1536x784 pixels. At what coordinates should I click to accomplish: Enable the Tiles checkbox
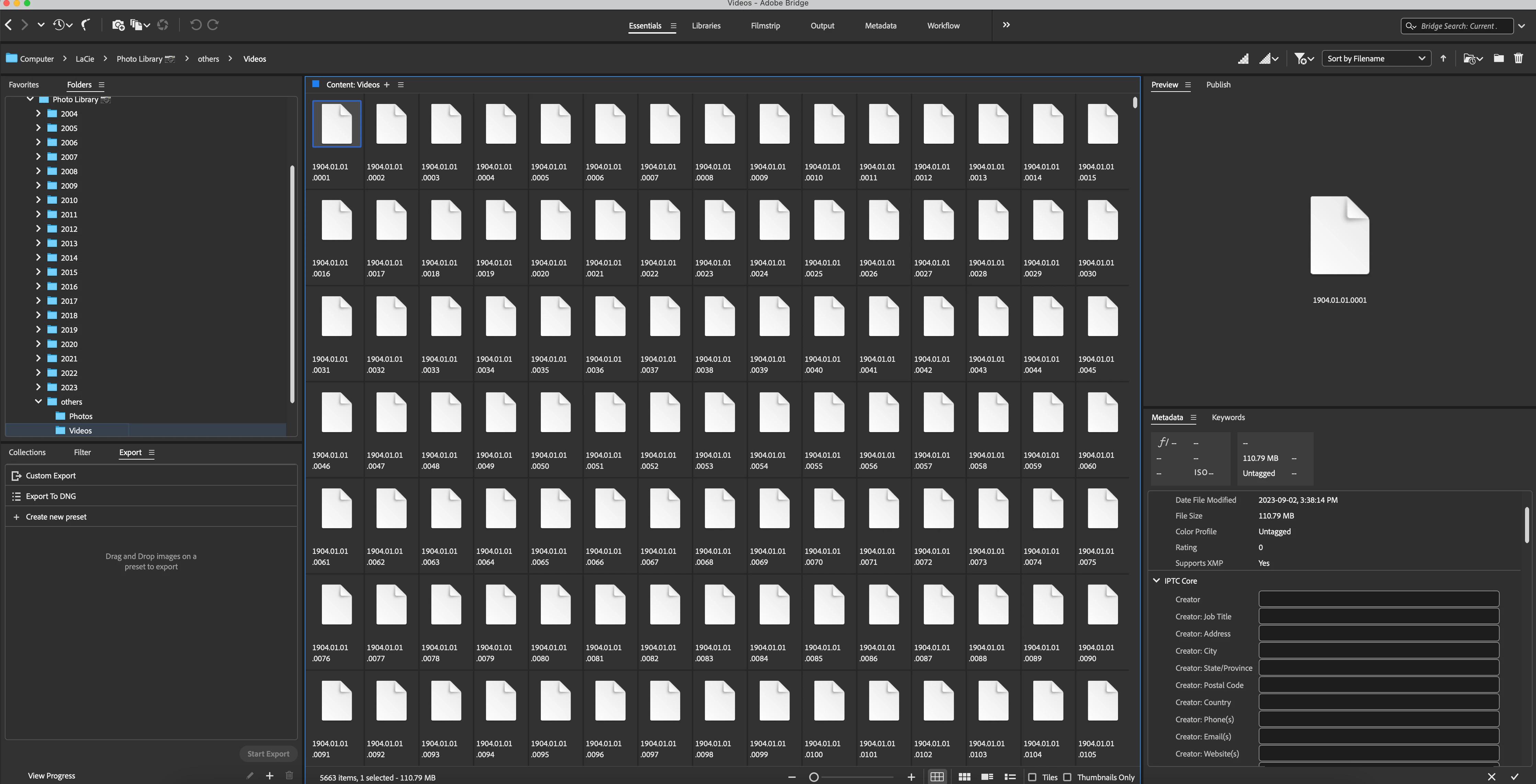[1032, 777]
